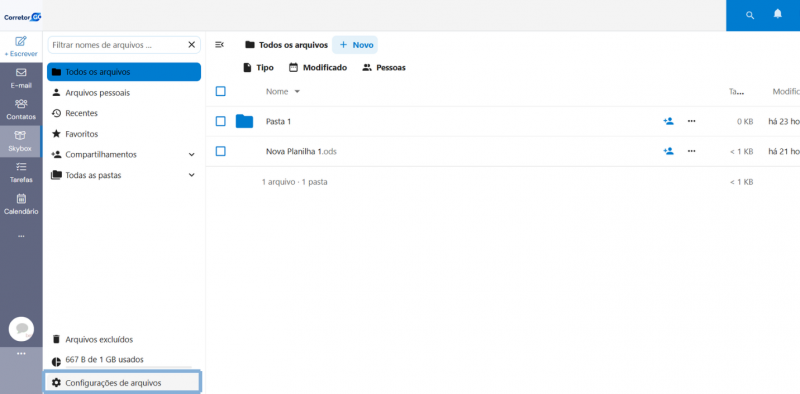The width and height of the screenshot is (800, 394).
Task: Expand Todas as pastas section
Action: point(191,175)
